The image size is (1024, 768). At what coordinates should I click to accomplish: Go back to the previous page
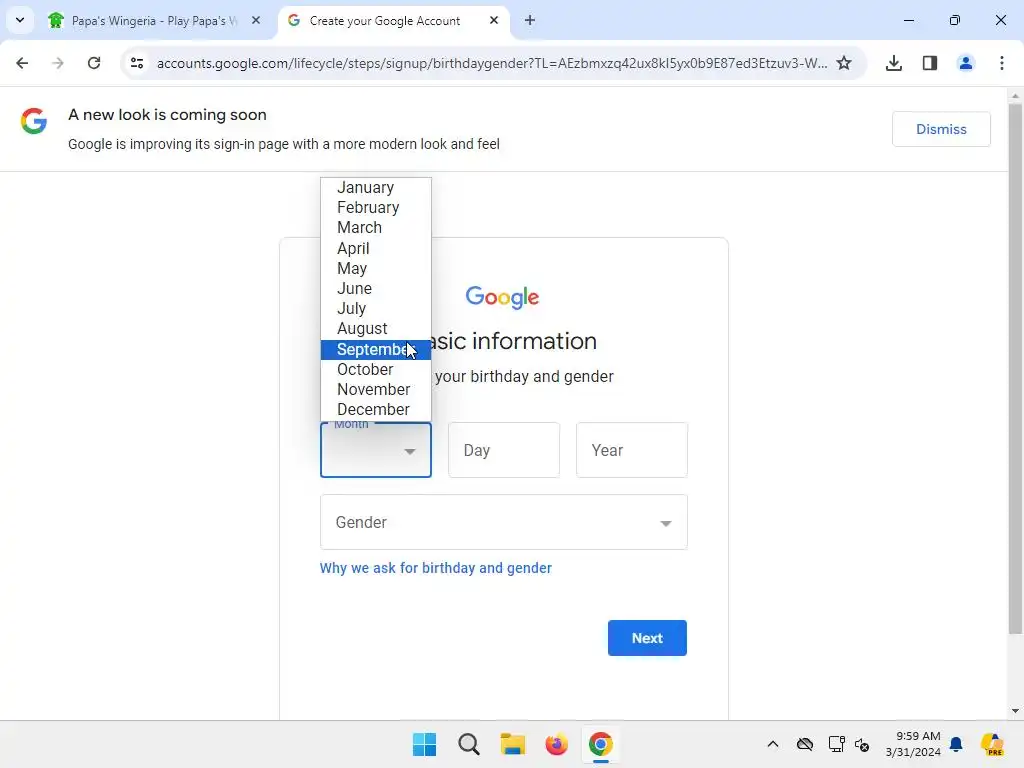click(x=22, y=63)
